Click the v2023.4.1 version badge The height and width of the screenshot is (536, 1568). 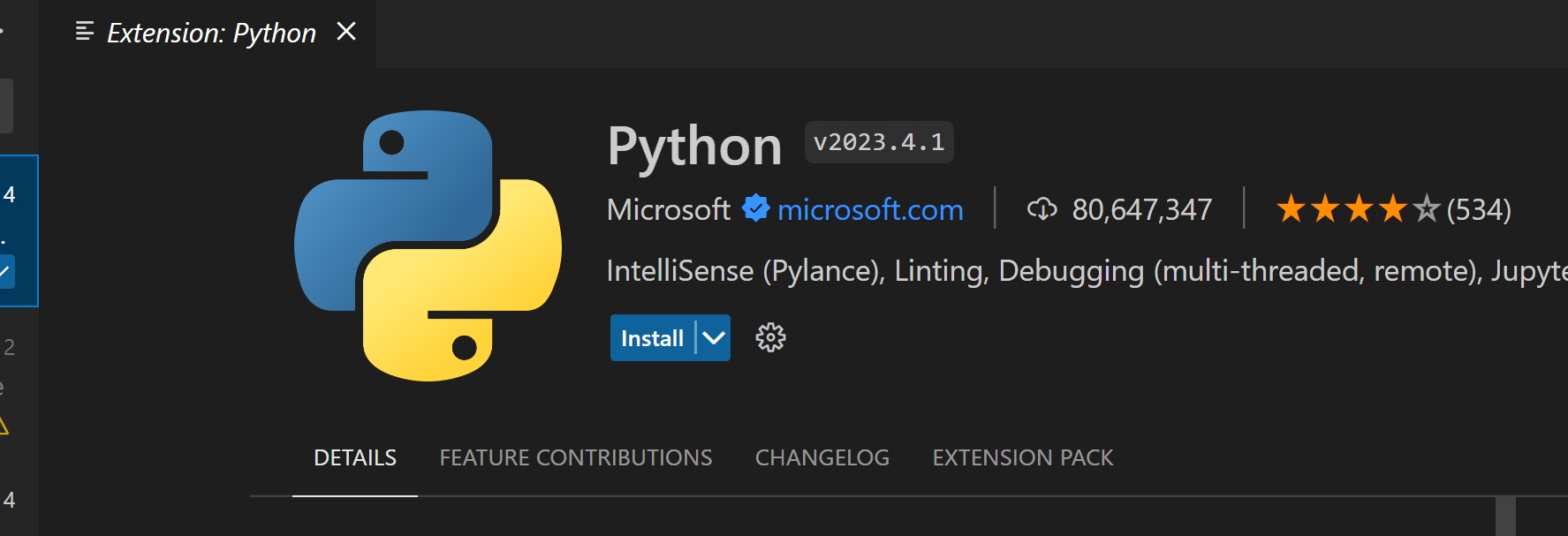click(879, 142)
